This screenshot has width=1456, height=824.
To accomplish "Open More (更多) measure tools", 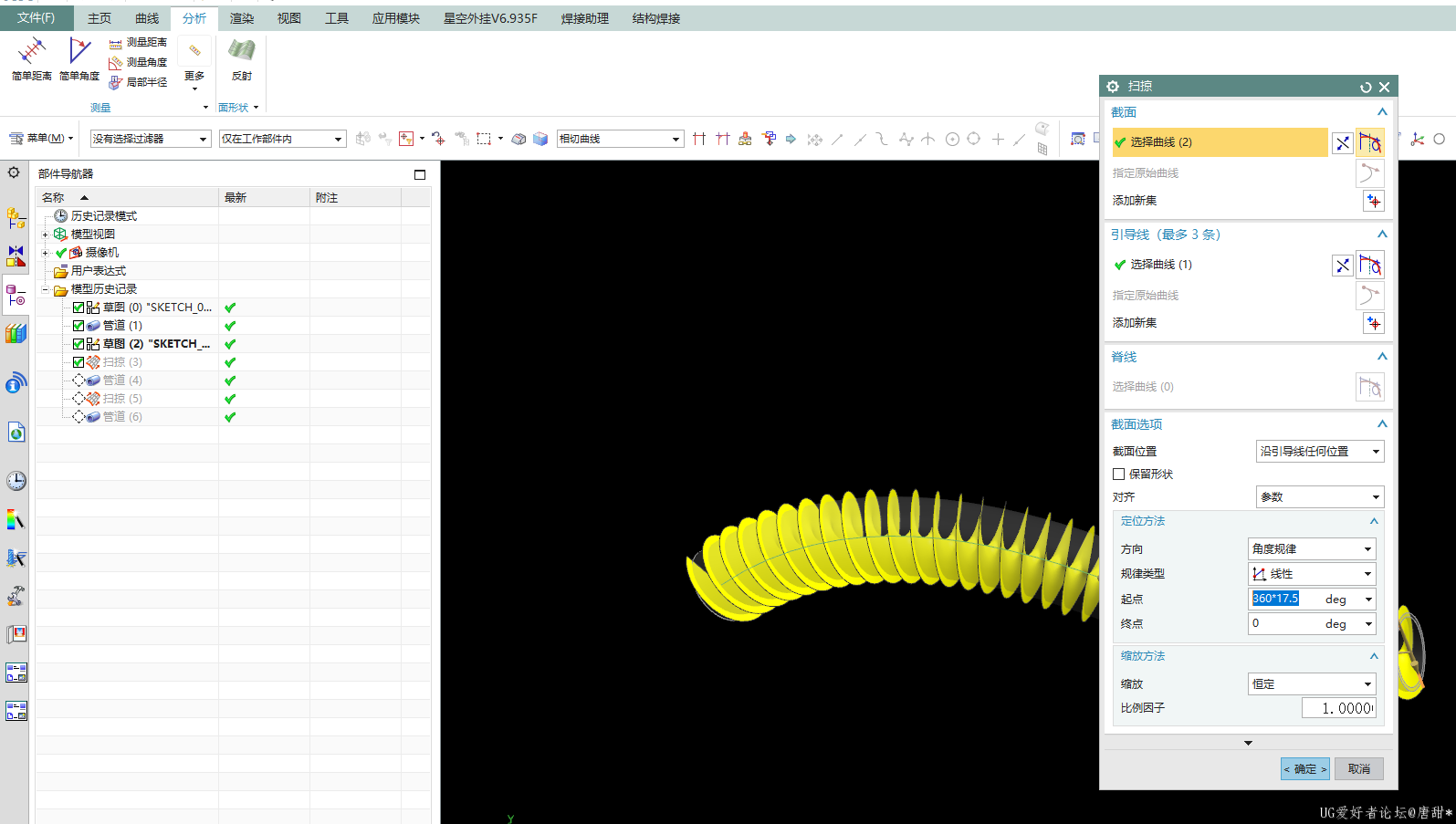I will (194, 62).
